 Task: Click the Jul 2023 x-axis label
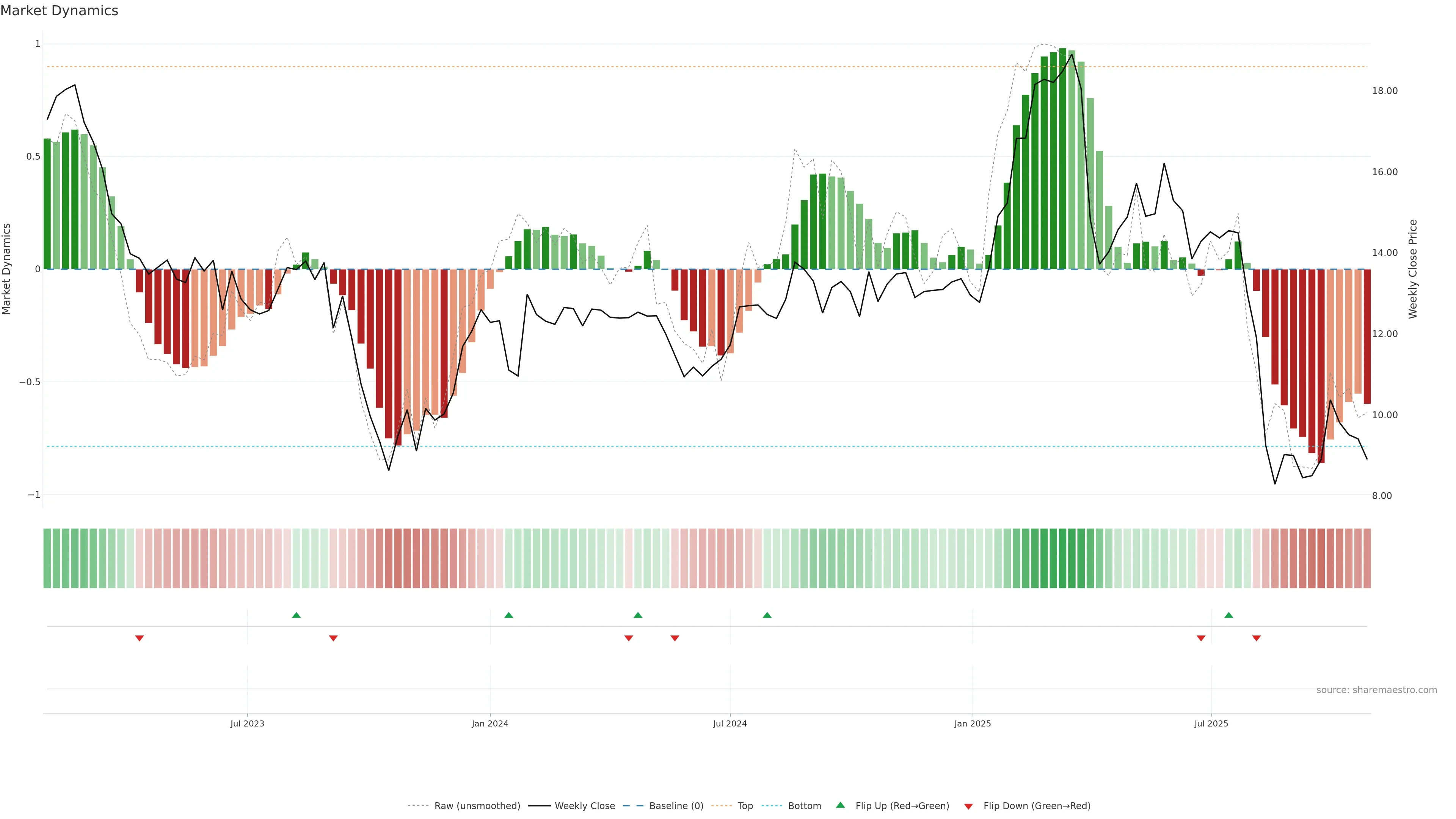tap(247, 723)
